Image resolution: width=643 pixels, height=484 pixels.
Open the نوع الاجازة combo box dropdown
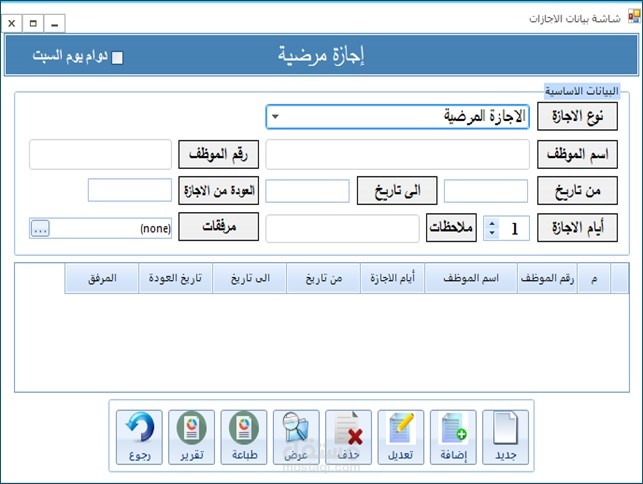point(276,117)
